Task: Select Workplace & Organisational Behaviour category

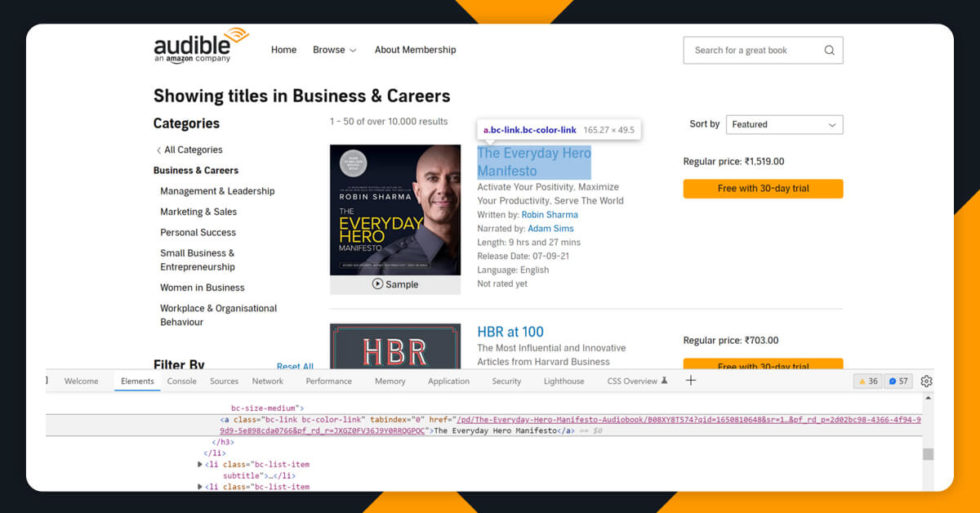Action: point(218,315)
